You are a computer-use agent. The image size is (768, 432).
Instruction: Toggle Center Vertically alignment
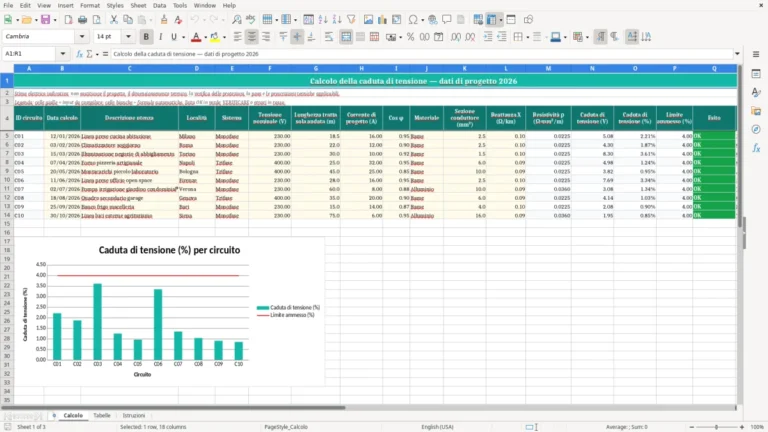point(297,37)
